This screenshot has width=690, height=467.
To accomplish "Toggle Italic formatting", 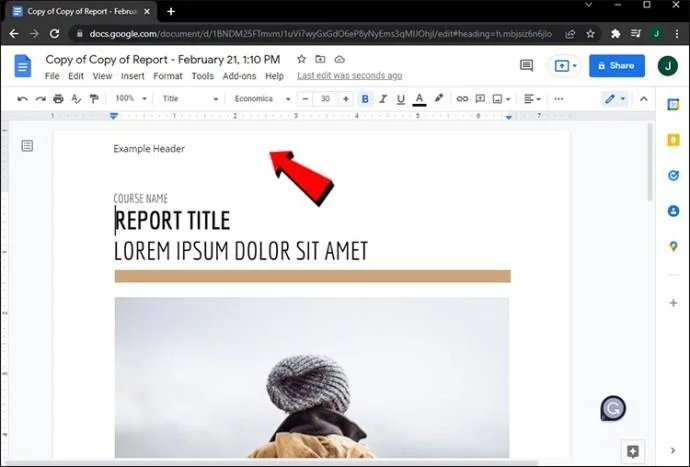I will pos(383,99).
